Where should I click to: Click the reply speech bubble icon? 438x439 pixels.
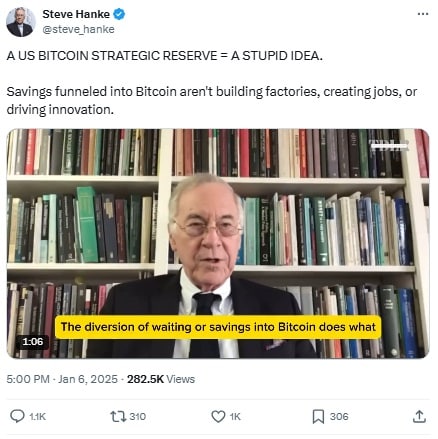pyautogui.click(x=17, y=416)
